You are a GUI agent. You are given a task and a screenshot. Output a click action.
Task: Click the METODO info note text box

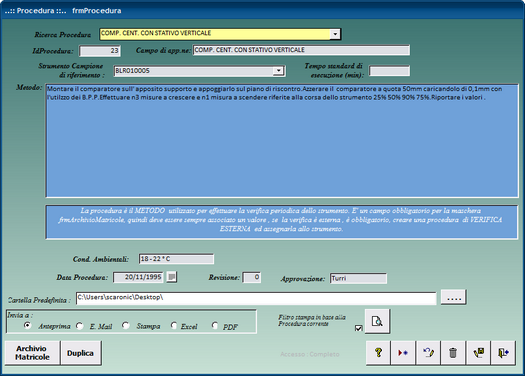click(282, 222)
